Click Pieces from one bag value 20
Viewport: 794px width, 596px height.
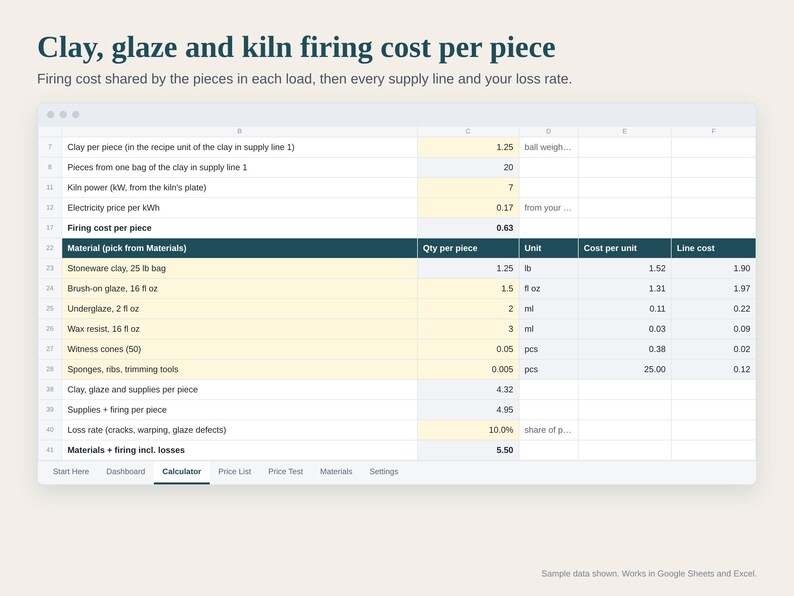coord(468,167)
